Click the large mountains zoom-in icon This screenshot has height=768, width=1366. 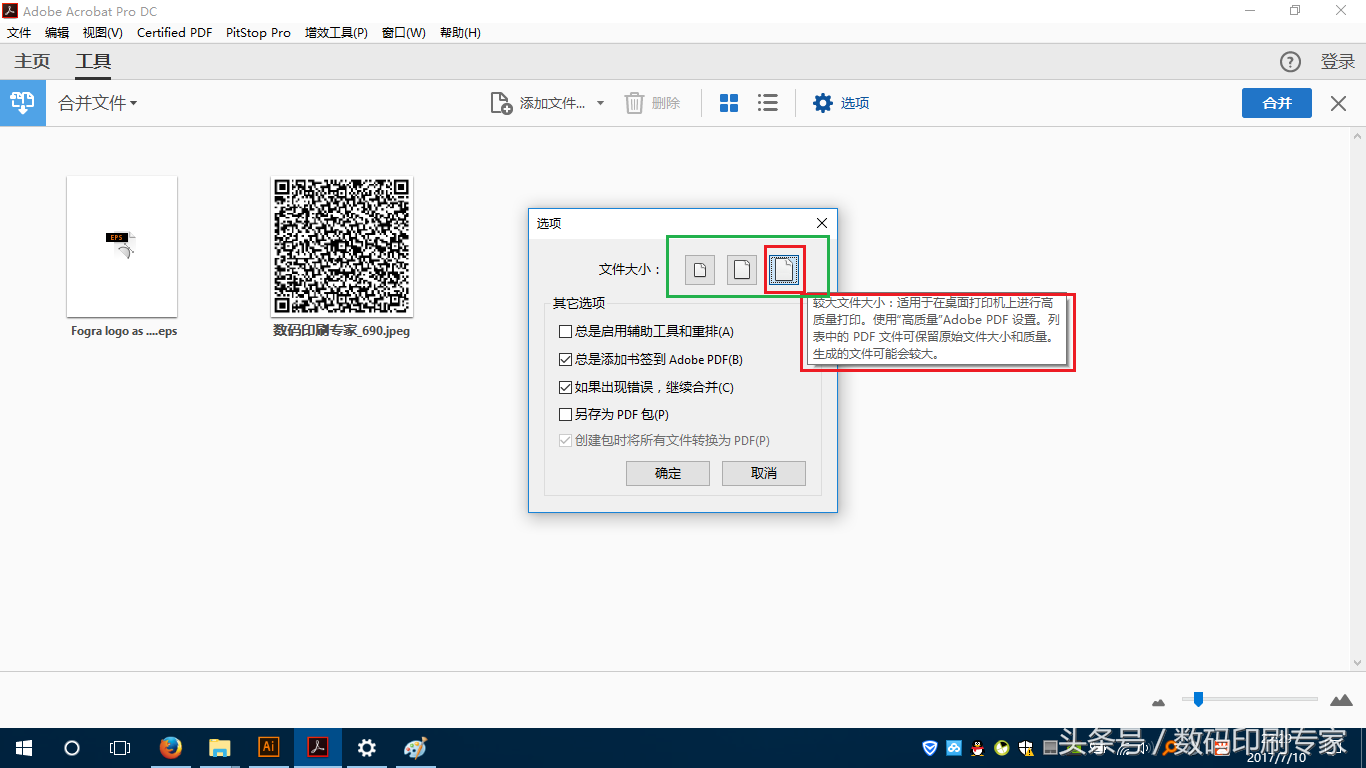point(1341,700)
